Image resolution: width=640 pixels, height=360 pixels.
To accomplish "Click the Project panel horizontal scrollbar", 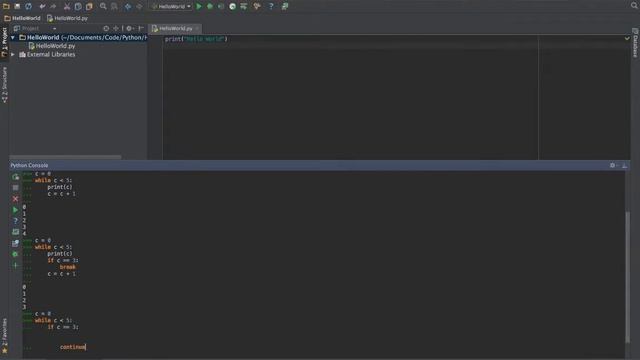I will tap(65, 157).
